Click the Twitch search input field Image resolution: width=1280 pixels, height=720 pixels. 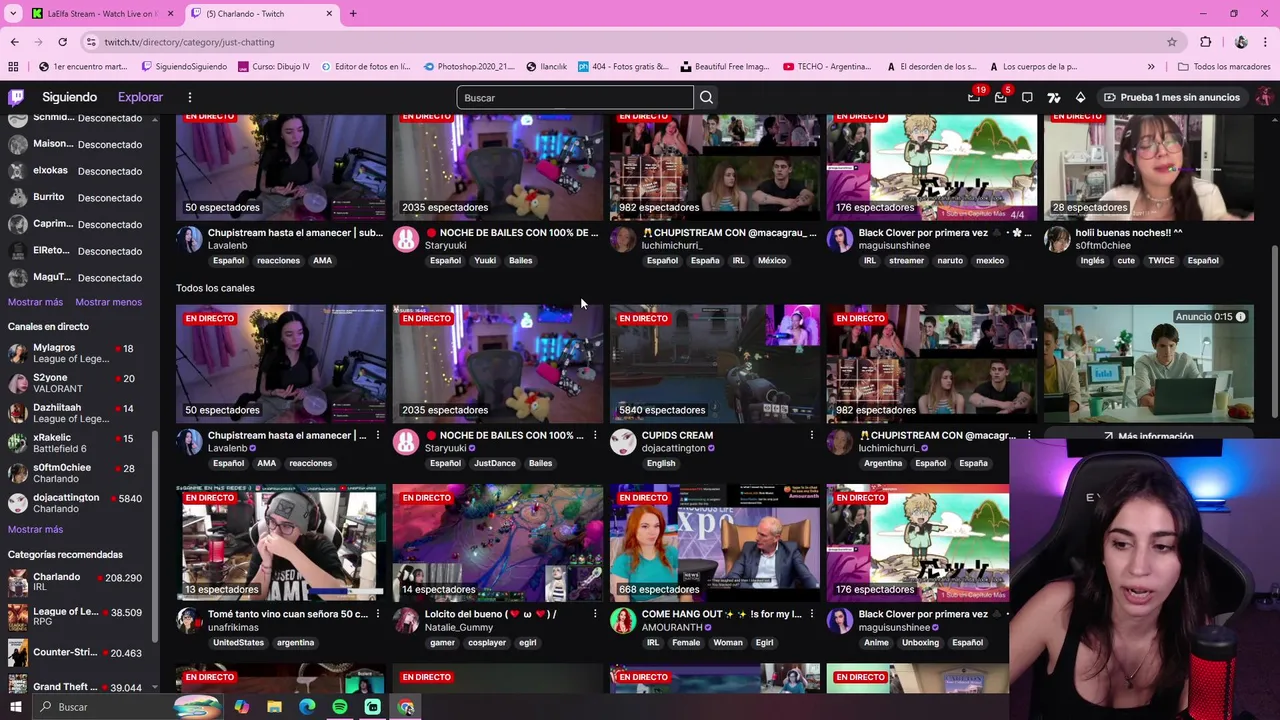click(x=575, y=97)
